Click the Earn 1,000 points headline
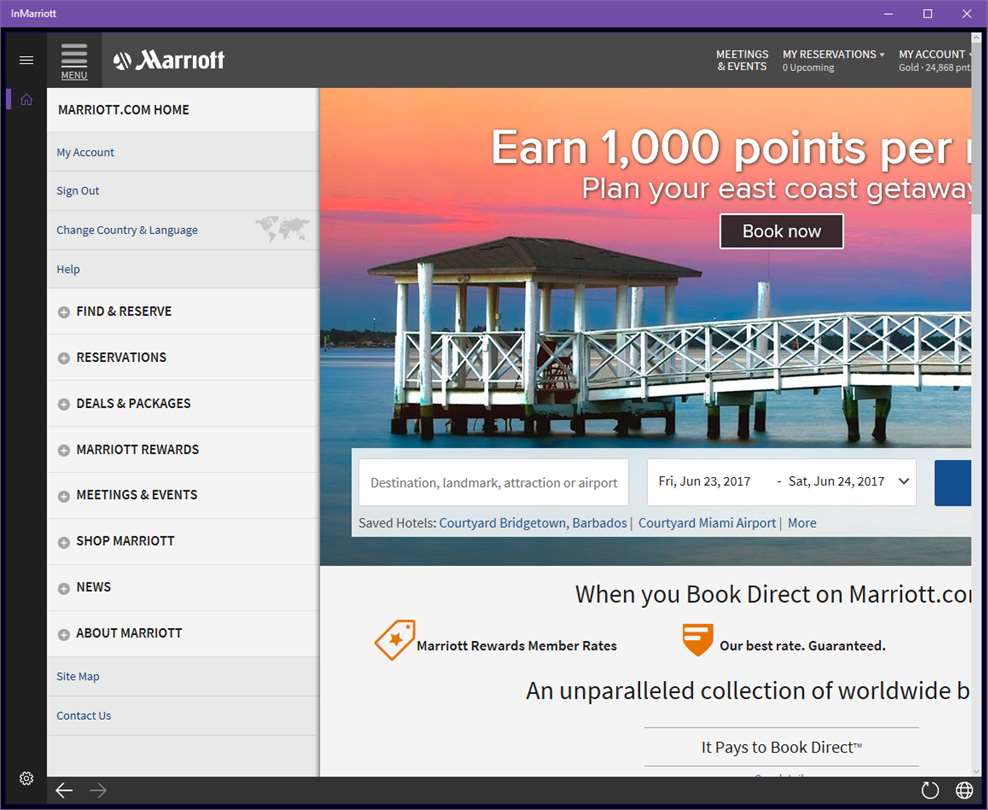Image resolution: width=988 pixels, height=810 pixels. [731, 148]
